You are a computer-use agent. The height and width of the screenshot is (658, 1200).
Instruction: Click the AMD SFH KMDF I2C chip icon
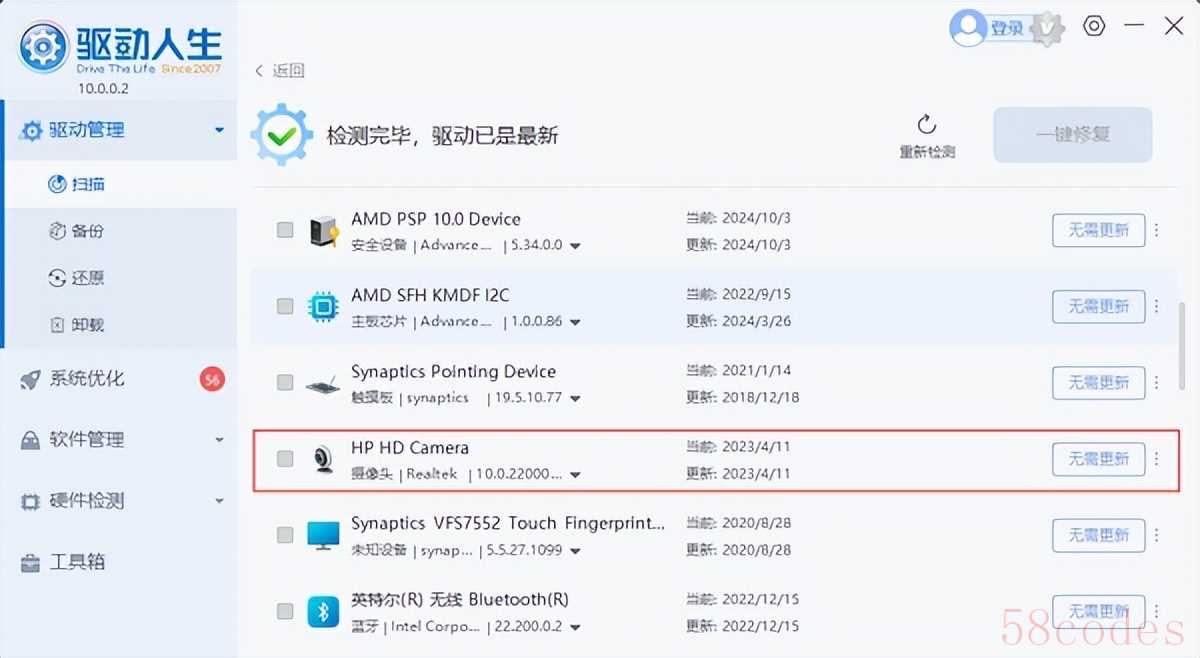(x=323, y=307)
